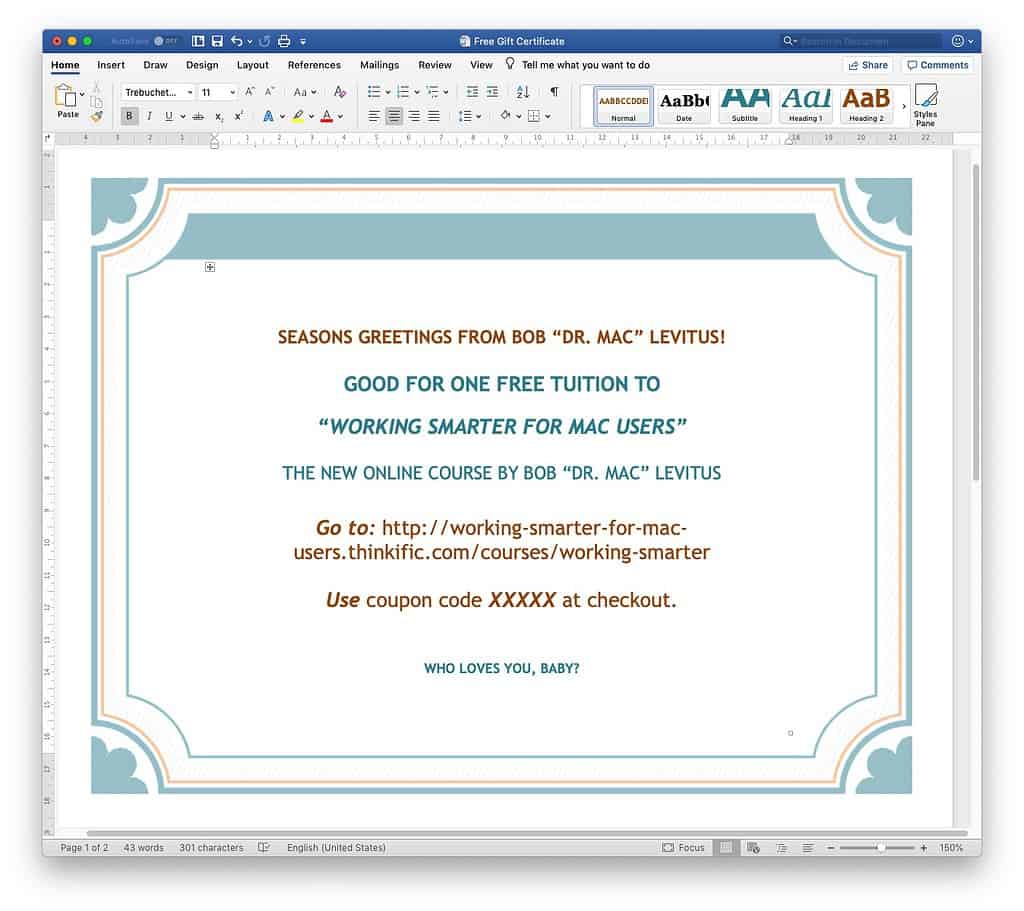This screenshot has height=911, width=1024.
Task: Open the Comments button
Action: click(x=937, y=65)
